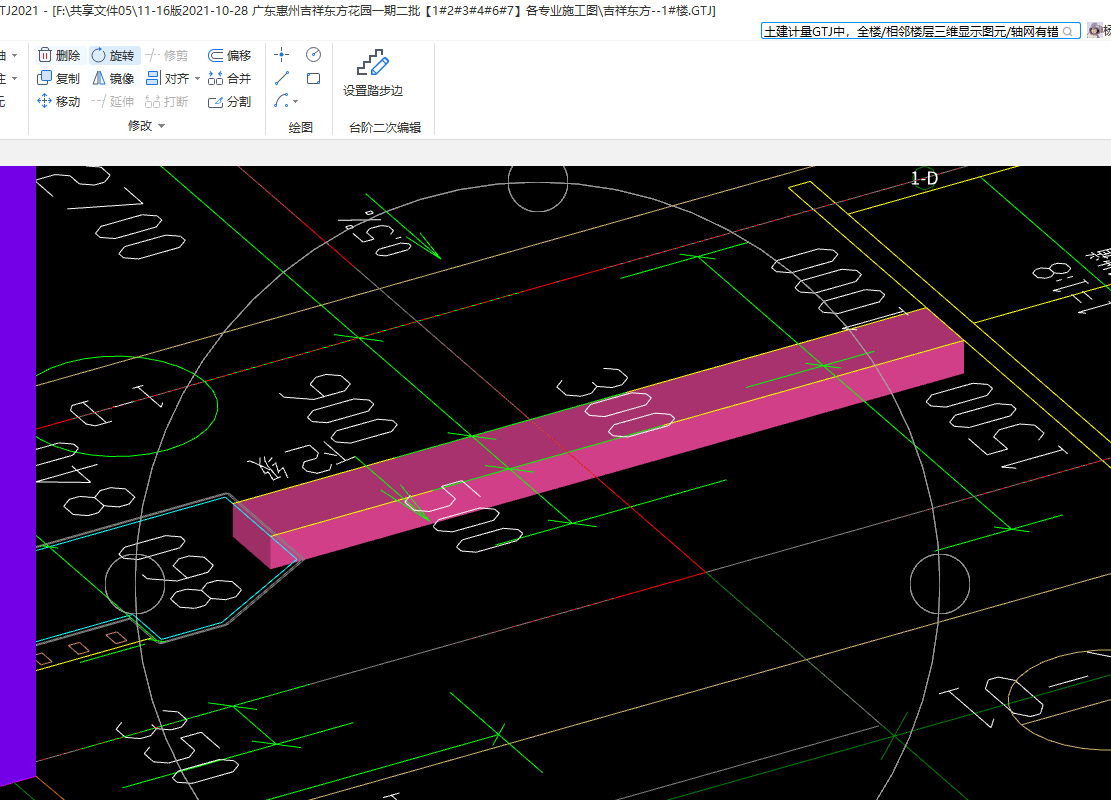
Task: Click the user avatar icon
Action: click(1095, 30)
